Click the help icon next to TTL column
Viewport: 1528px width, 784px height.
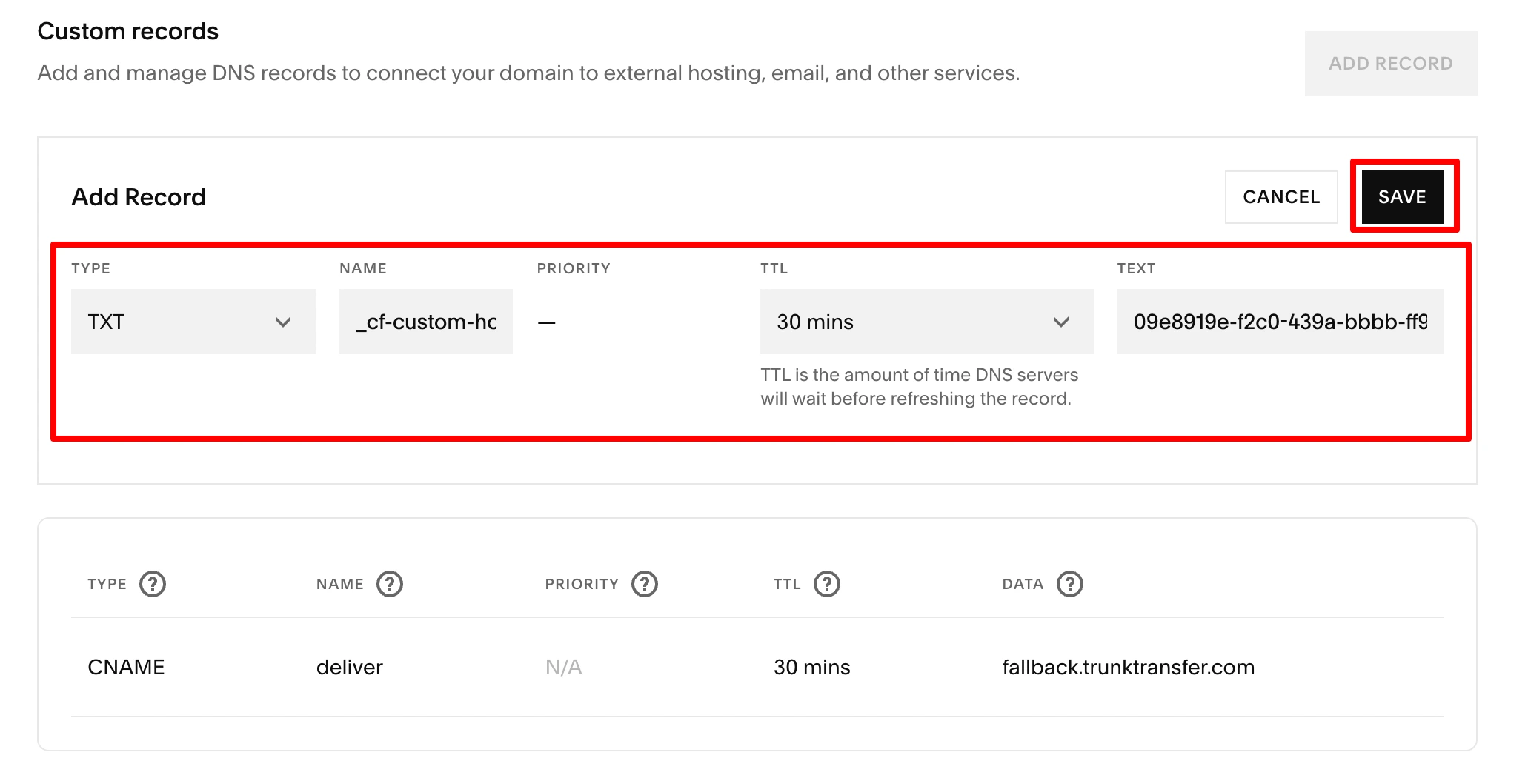point(827,584)
